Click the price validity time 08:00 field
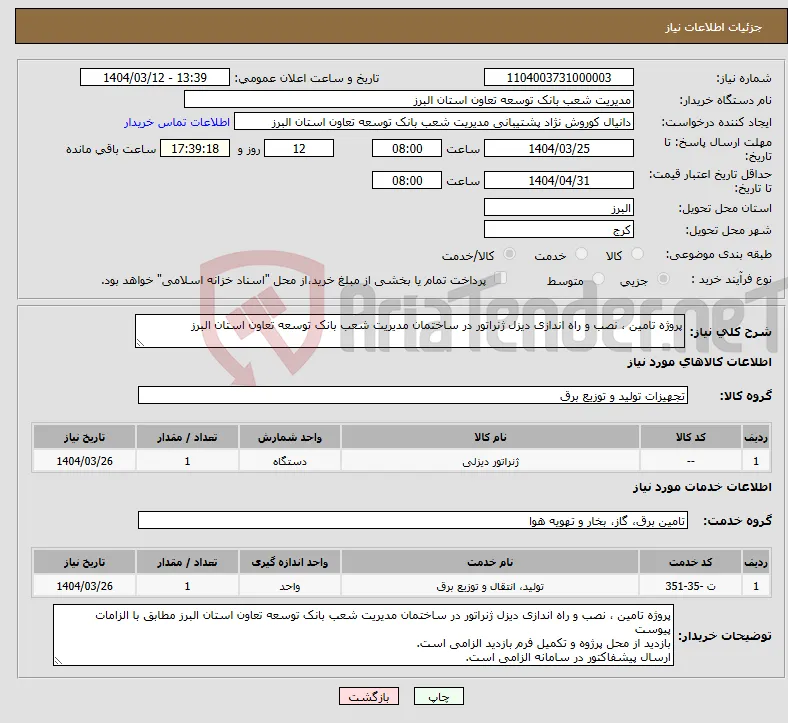Viewport: 788px width, 723px height. (407, 180)
